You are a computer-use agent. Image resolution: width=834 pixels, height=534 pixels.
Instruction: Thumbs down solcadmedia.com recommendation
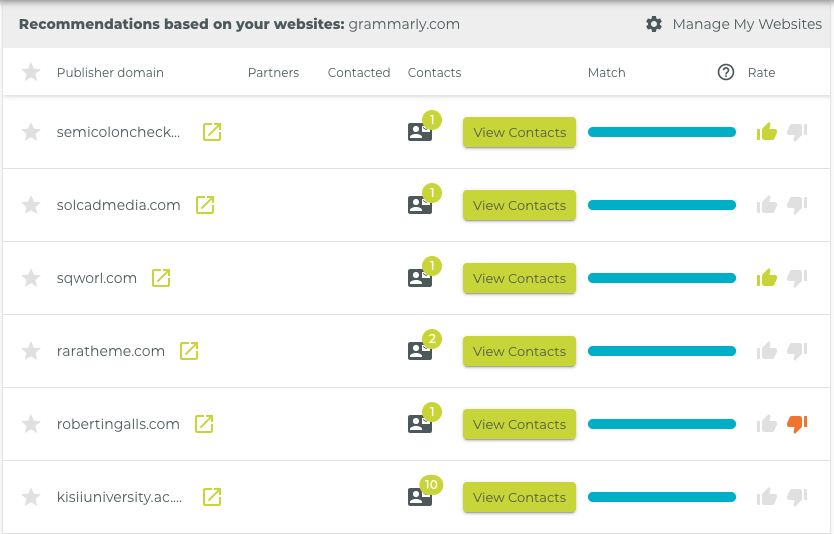tap(797, 205)
